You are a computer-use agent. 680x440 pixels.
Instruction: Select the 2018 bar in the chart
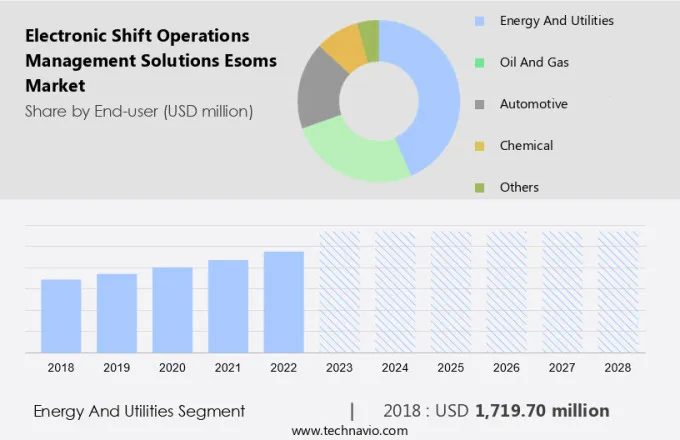pyautogui.click(x=61, y=315)
